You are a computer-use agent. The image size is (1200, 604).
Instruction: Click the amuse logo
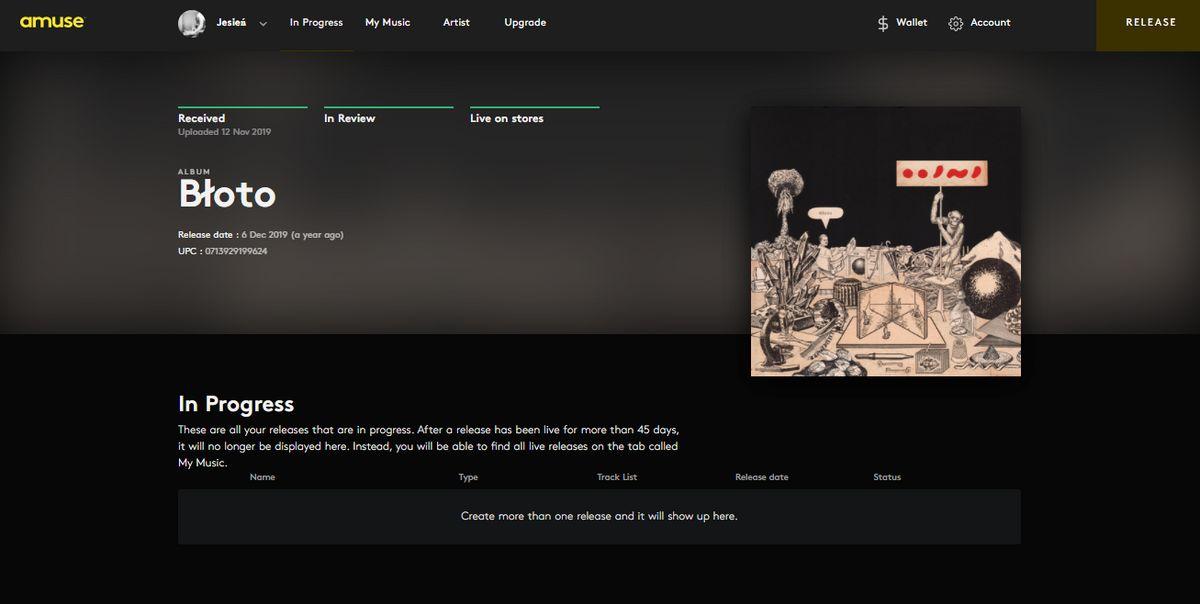52,22
